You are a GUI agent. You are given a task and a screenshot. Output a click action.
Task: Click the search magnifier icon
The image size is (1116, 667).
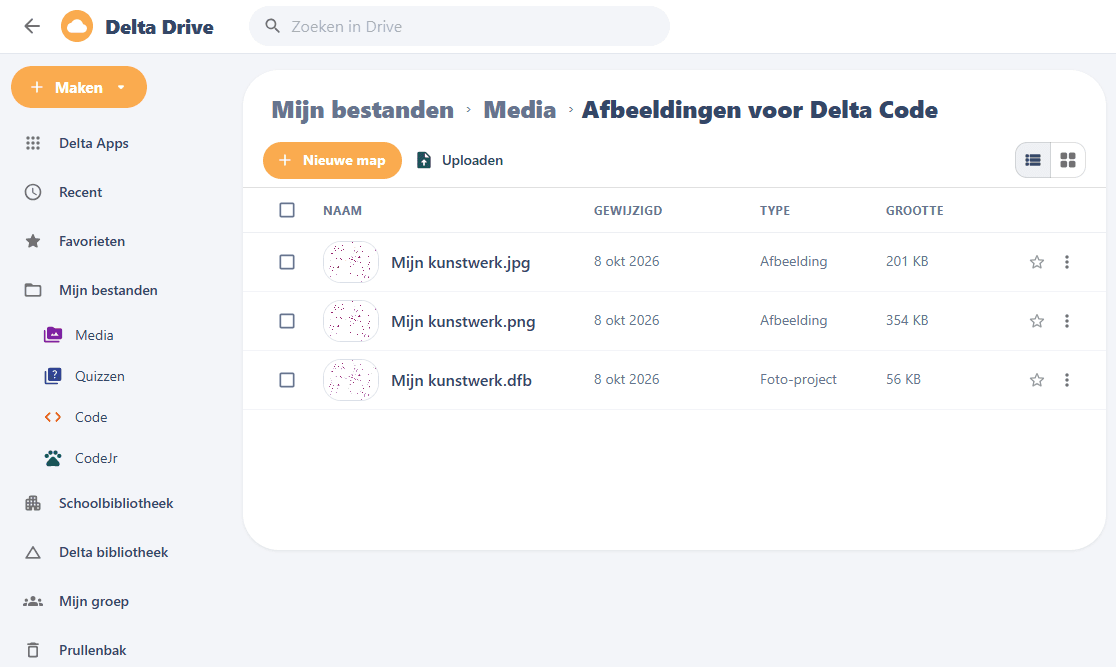272,26
